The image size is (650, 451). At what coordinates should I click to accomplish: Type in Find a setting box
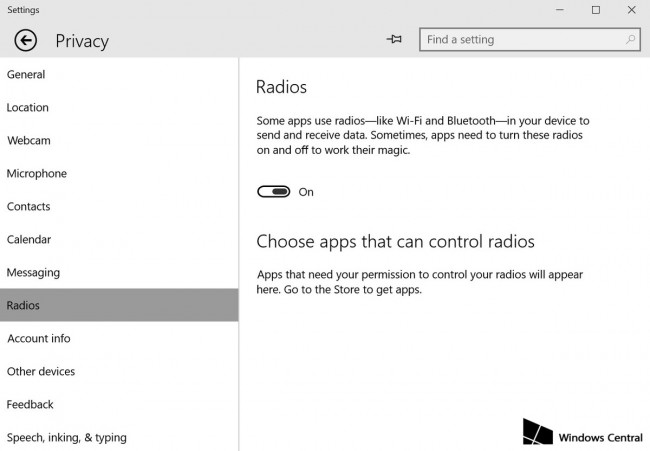pos(520,40)
